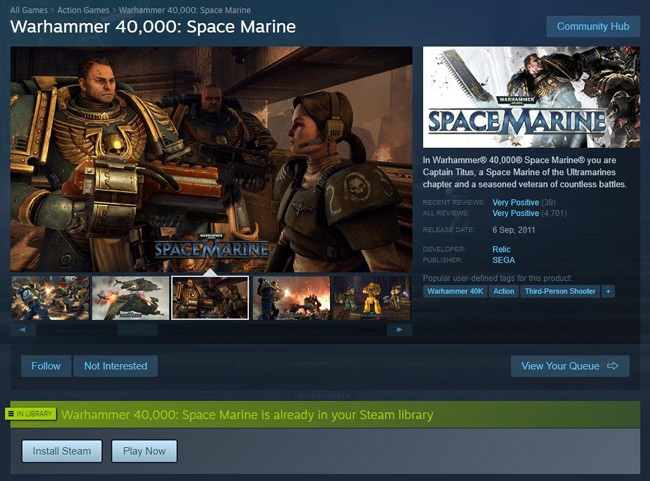Click the Third-Person Shooter tag
Image resolution: width=650 pixels, height=481 pixels.
(x=560, y=291)
